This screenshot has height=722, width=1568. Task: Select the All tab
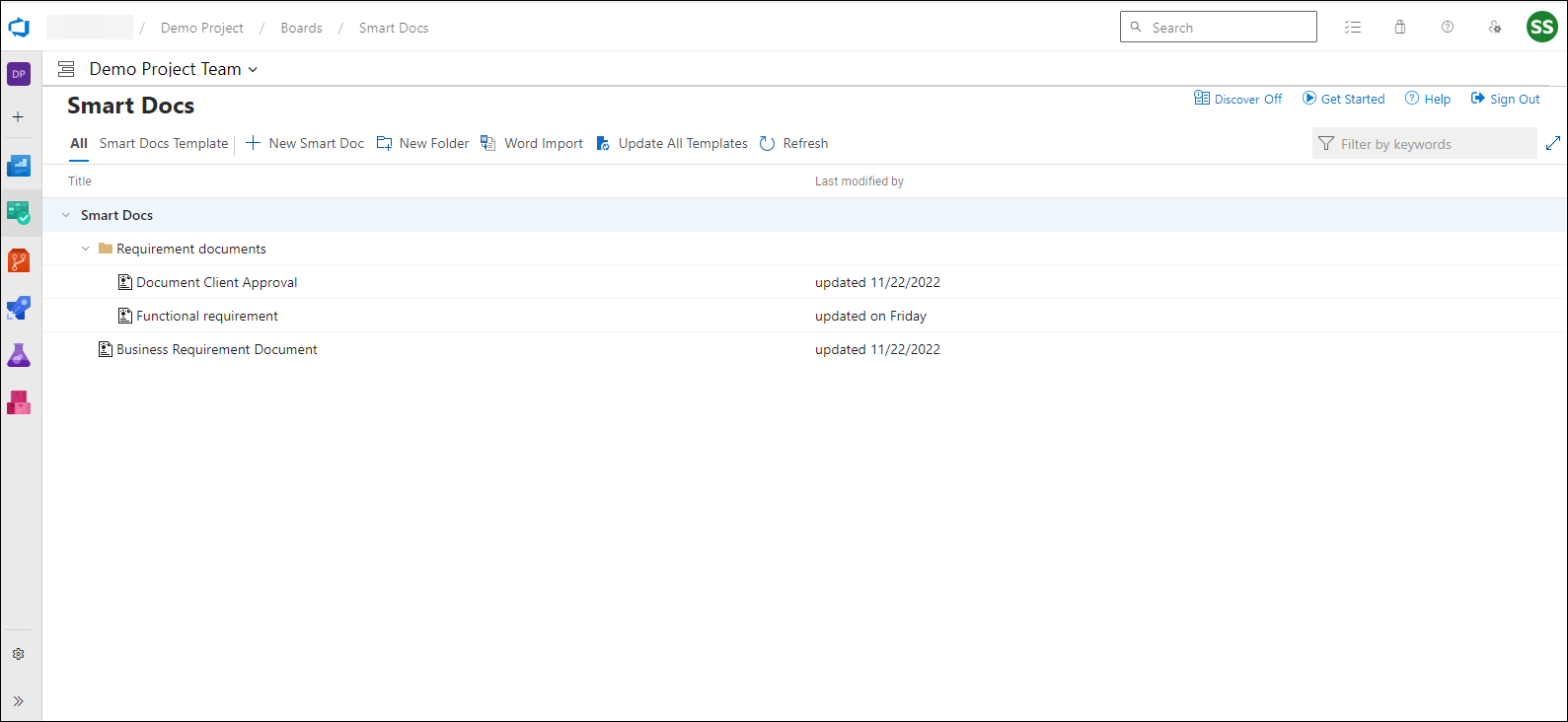[79, 143]
